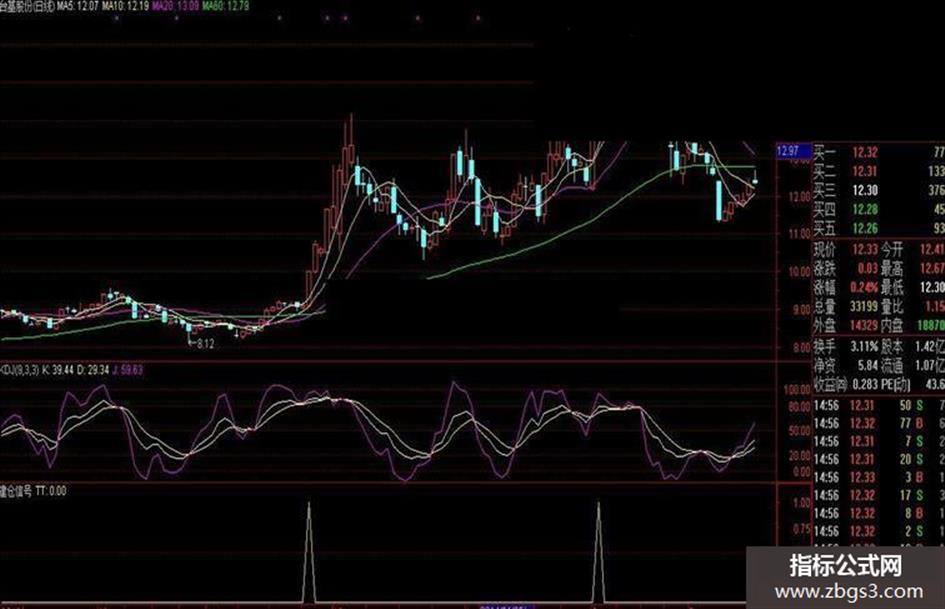The image size is (945, 609).
Task: Click the 量比 volume ratio field
Action: pyautogui.click(x=912, y=306)
